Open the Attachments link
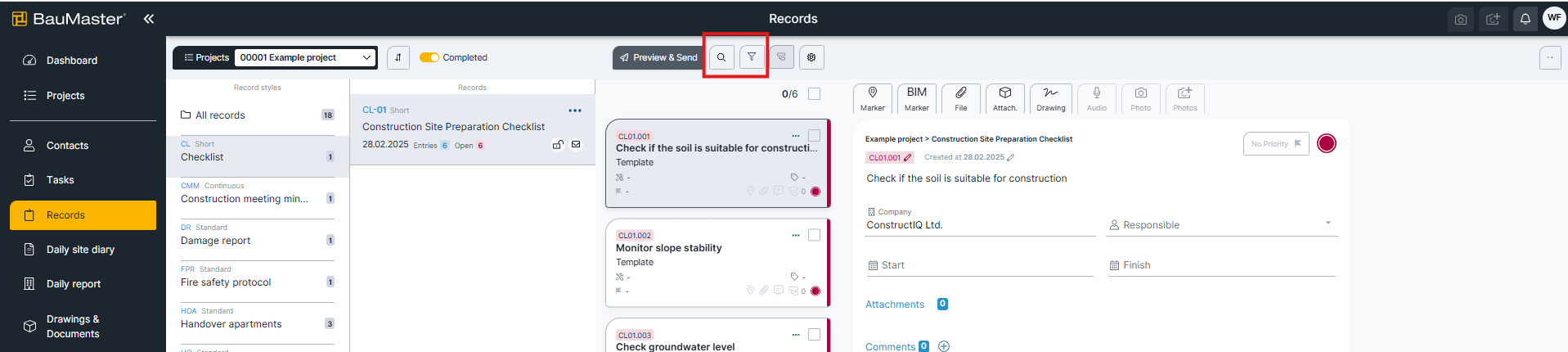 (x=895, y=305)
